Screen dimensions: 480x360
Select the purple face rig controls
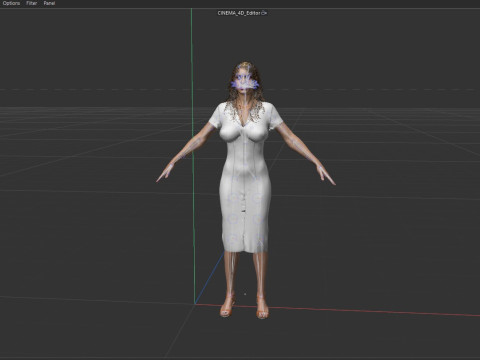tap(245, 82)
